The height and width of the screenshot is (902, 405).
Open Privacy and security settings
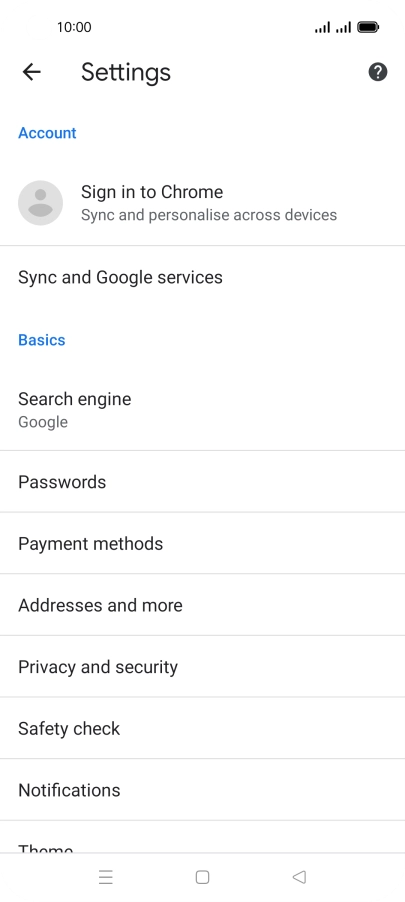(202, 666)
